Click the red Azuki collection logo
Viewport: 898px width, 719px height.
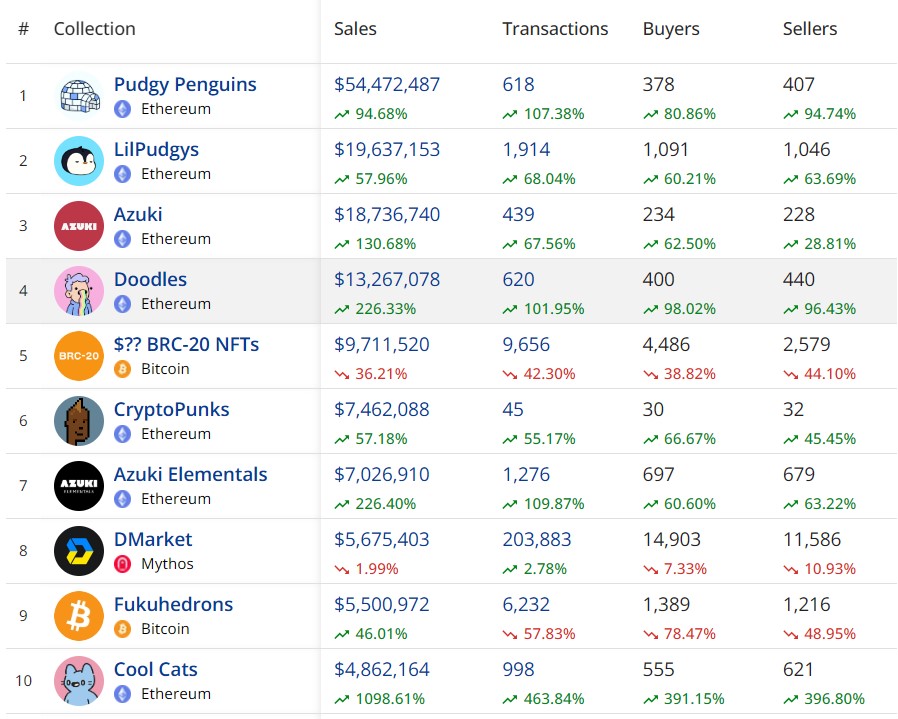tap(78, 226)
